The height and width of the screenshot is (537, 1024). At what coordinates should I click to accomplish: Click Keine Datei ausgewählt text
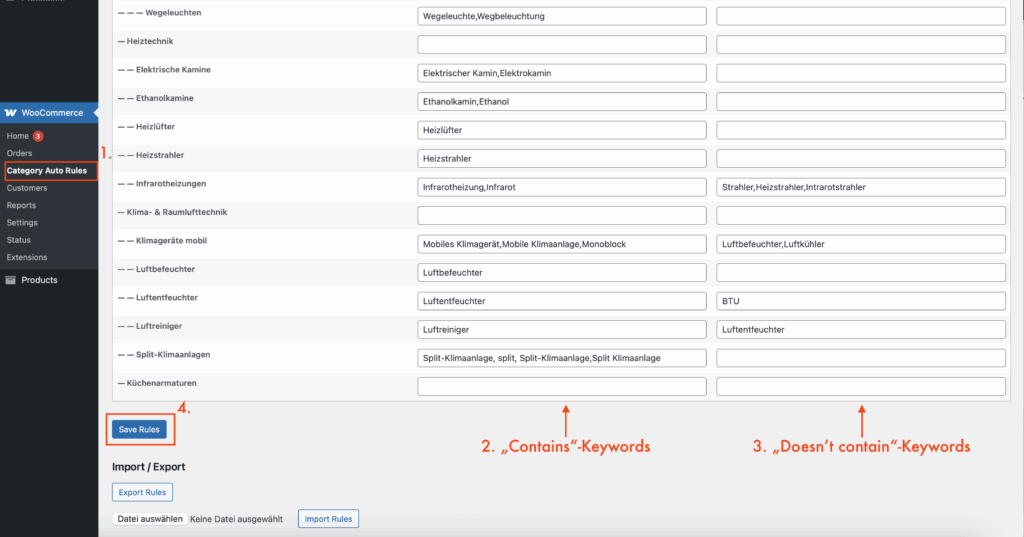click(236, 519)
